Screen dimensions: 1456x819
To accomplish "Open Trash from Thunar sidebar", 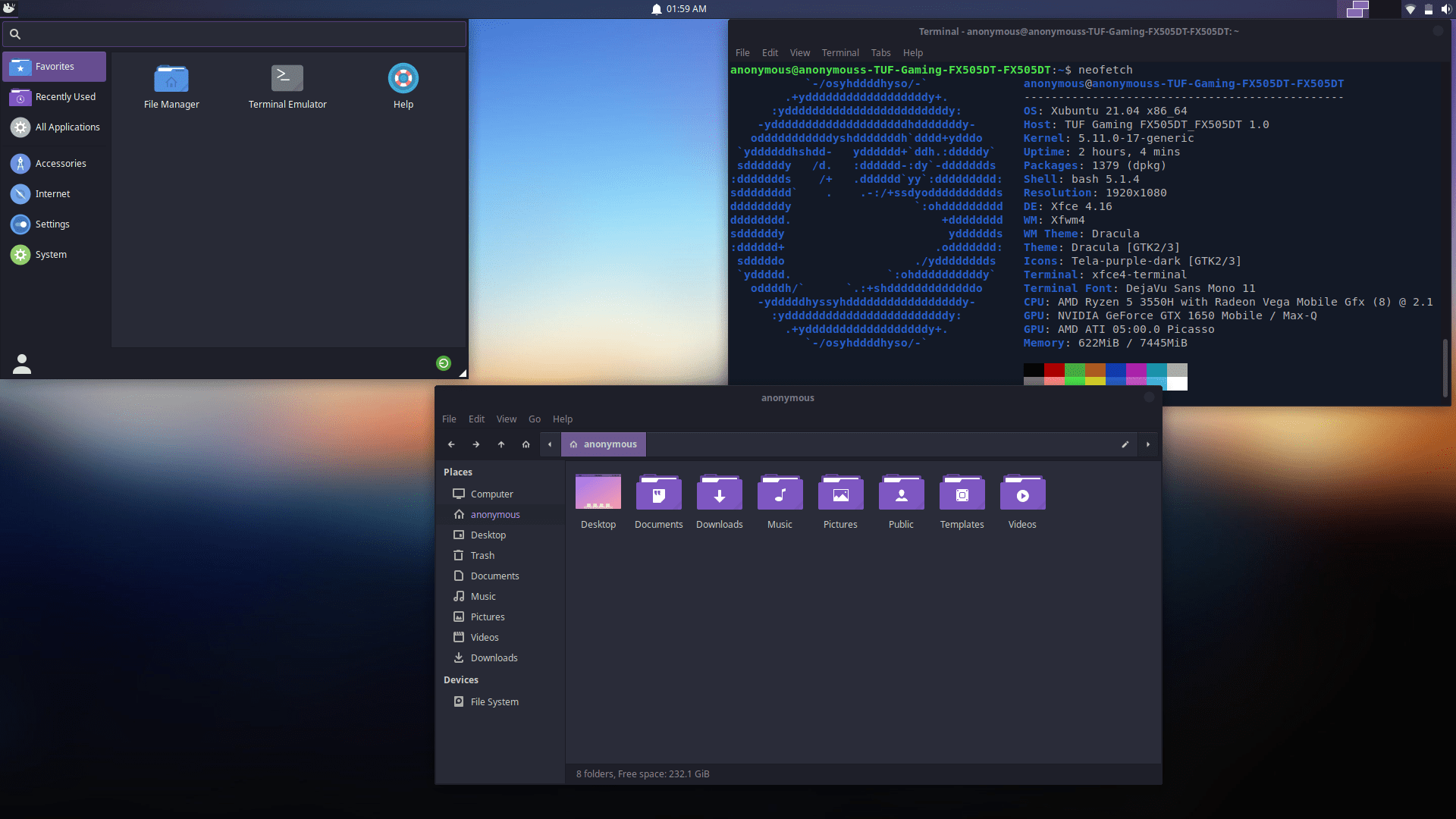I will point(482,555).
